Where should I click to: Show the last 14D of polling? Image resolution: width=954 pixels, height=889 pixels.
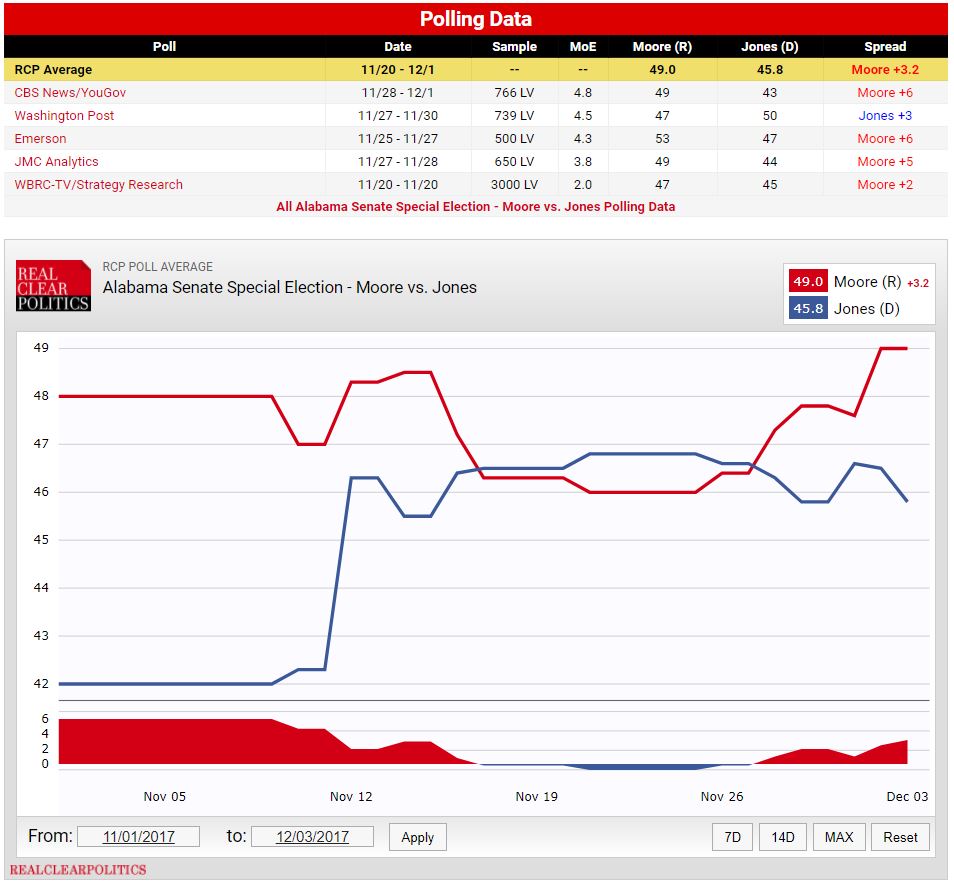click(783, 837)
